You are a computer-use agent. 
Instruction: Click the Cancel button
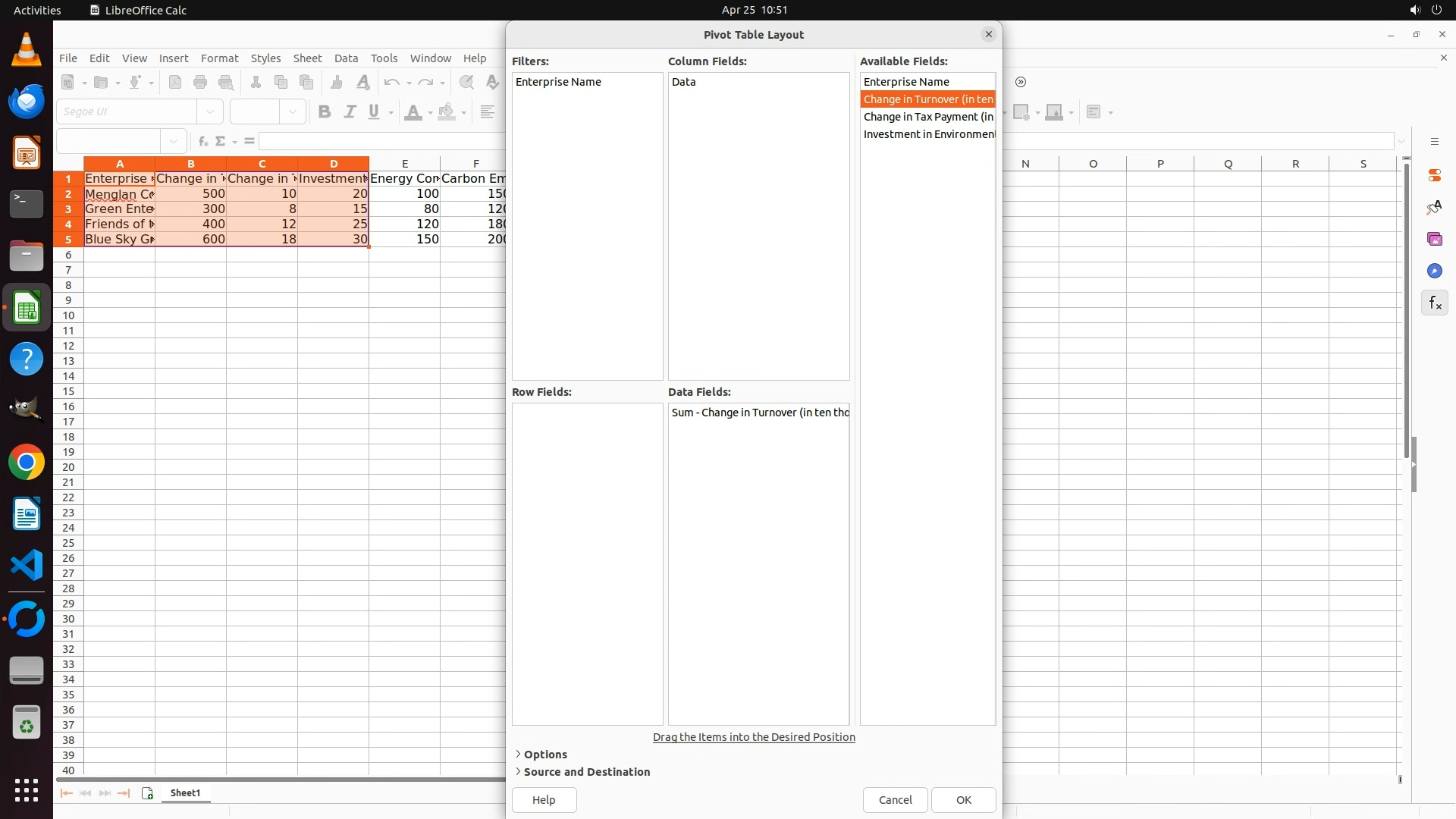pyautogui.click(x=895, y=800)
